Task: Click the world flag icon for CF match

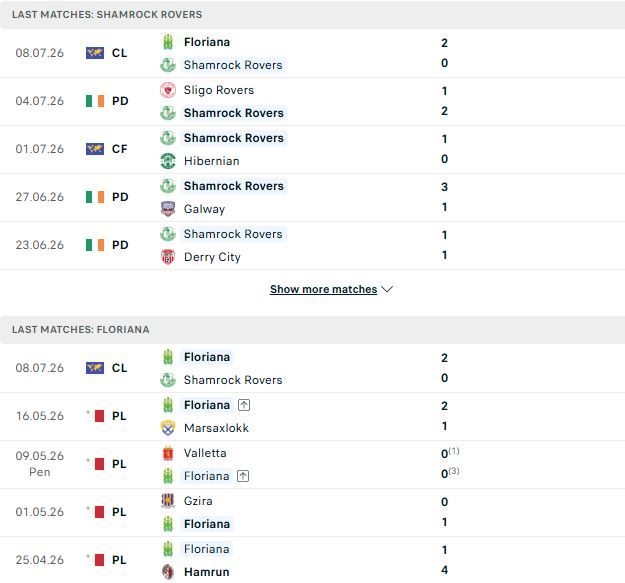Action: (x=95, y=149)
